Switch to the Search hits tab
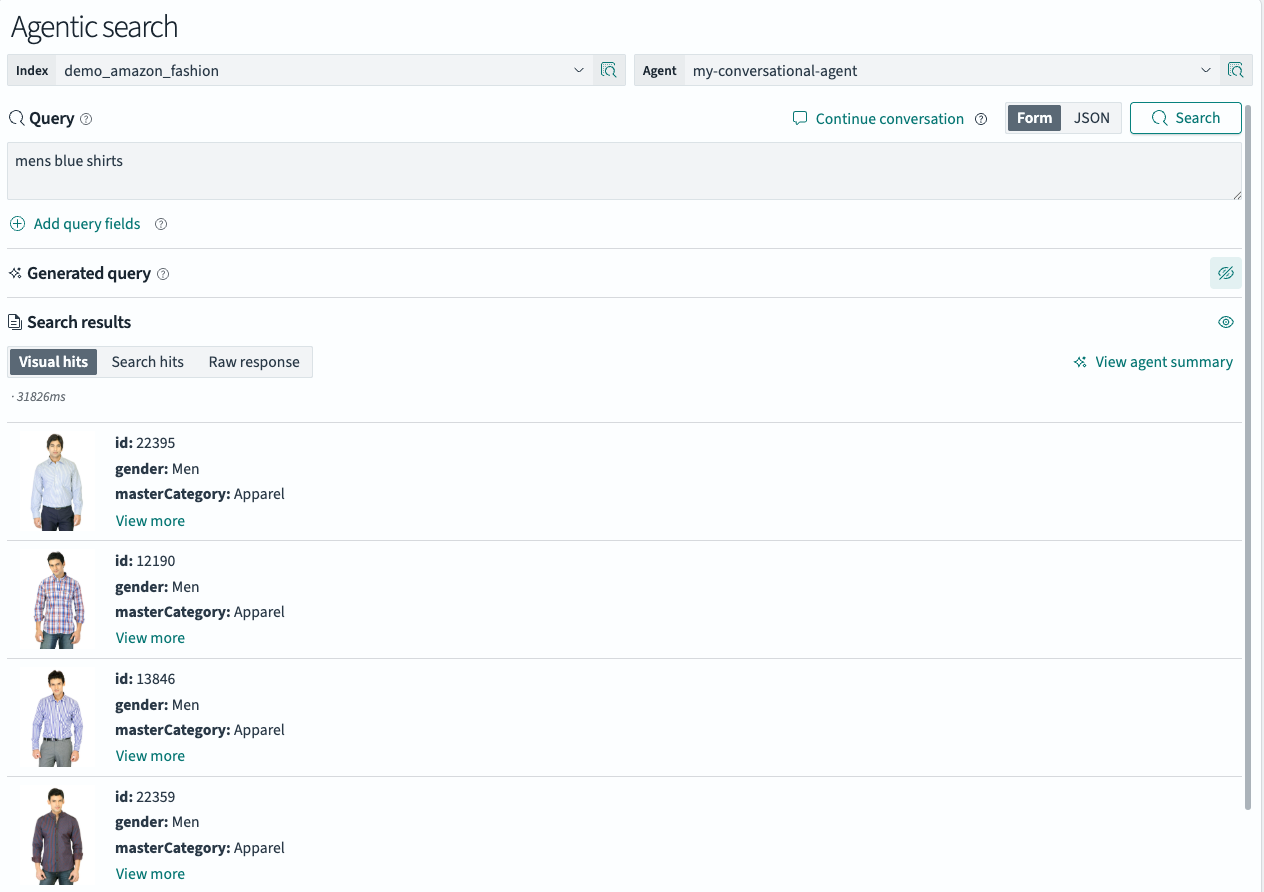The height and width of the screenshot is (892, 1264). coord(147,361)
